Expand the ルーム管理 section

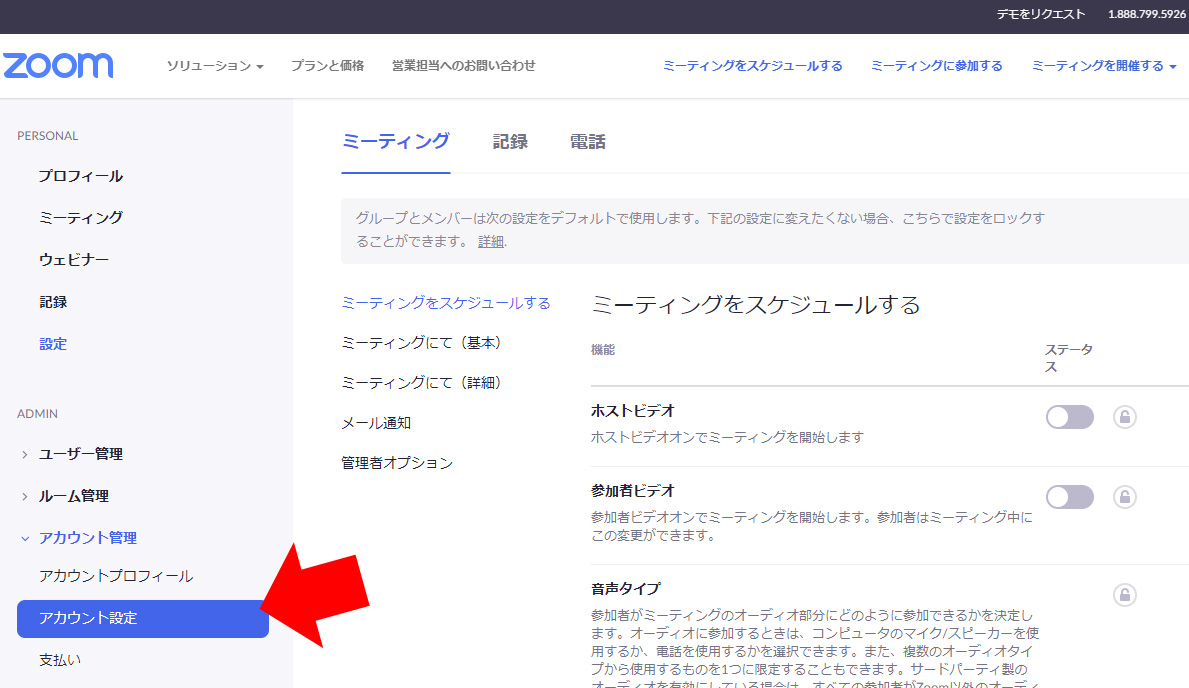point(73,496)
